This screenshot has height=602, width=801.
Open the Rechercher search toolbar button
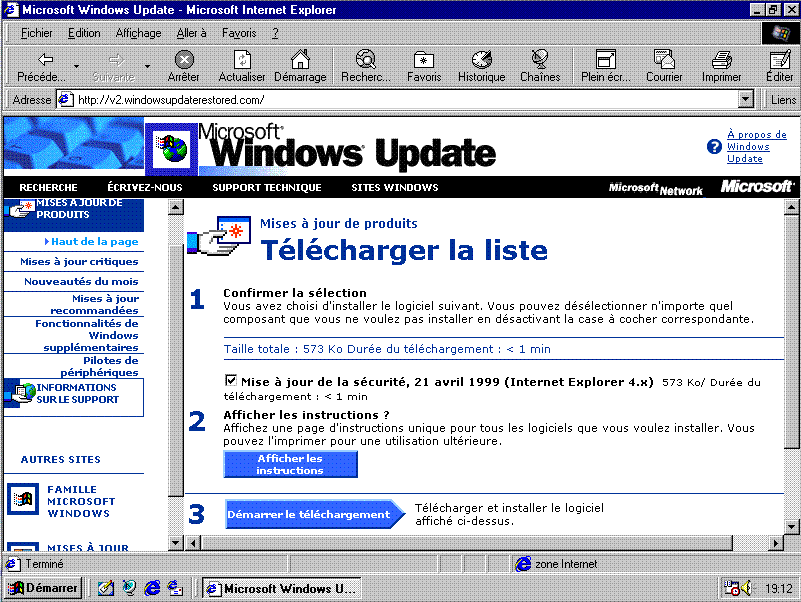click(x=366, y=66)
